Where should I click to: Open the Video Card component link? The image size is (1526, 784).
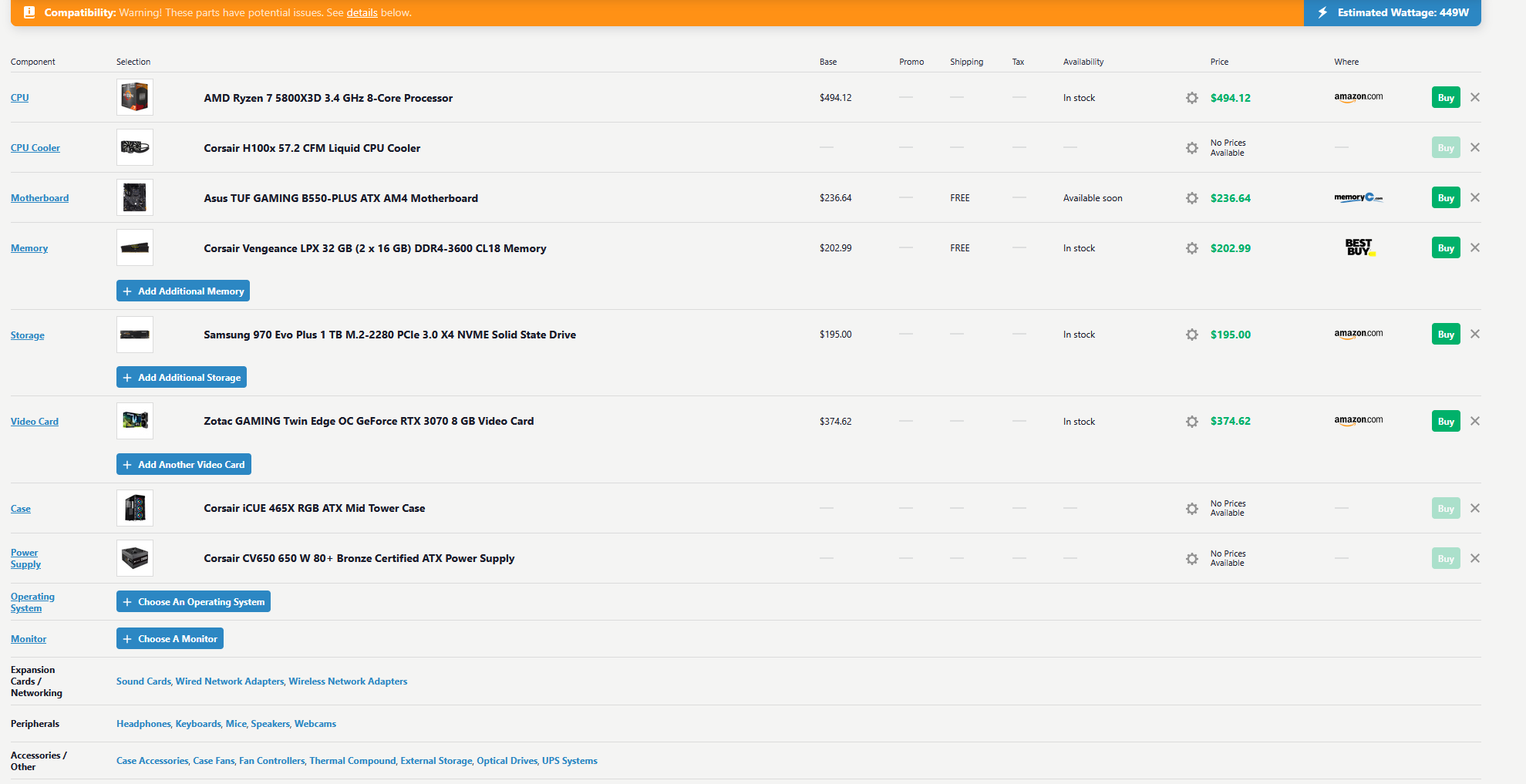35,422
